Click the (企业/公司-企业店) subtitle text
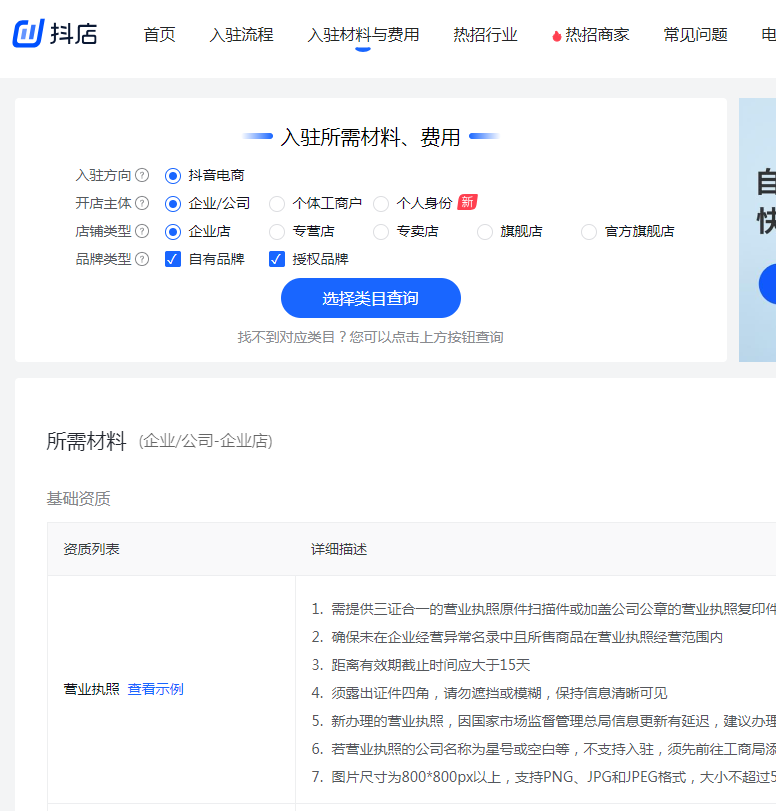776x811 pixels. point(205,441)
